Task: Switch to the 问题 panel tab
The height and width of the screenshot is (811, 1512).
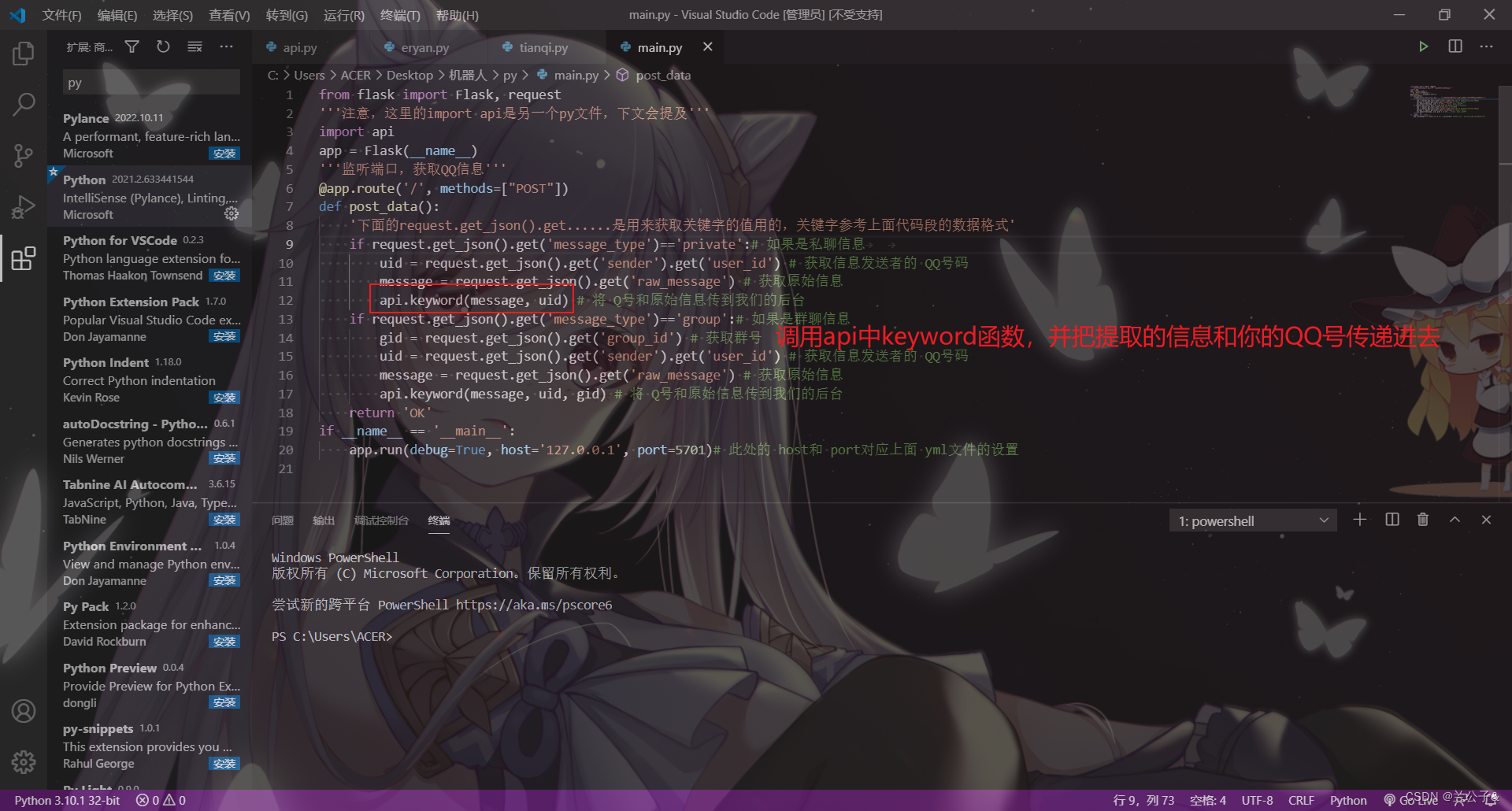Action: click(282, 520)
